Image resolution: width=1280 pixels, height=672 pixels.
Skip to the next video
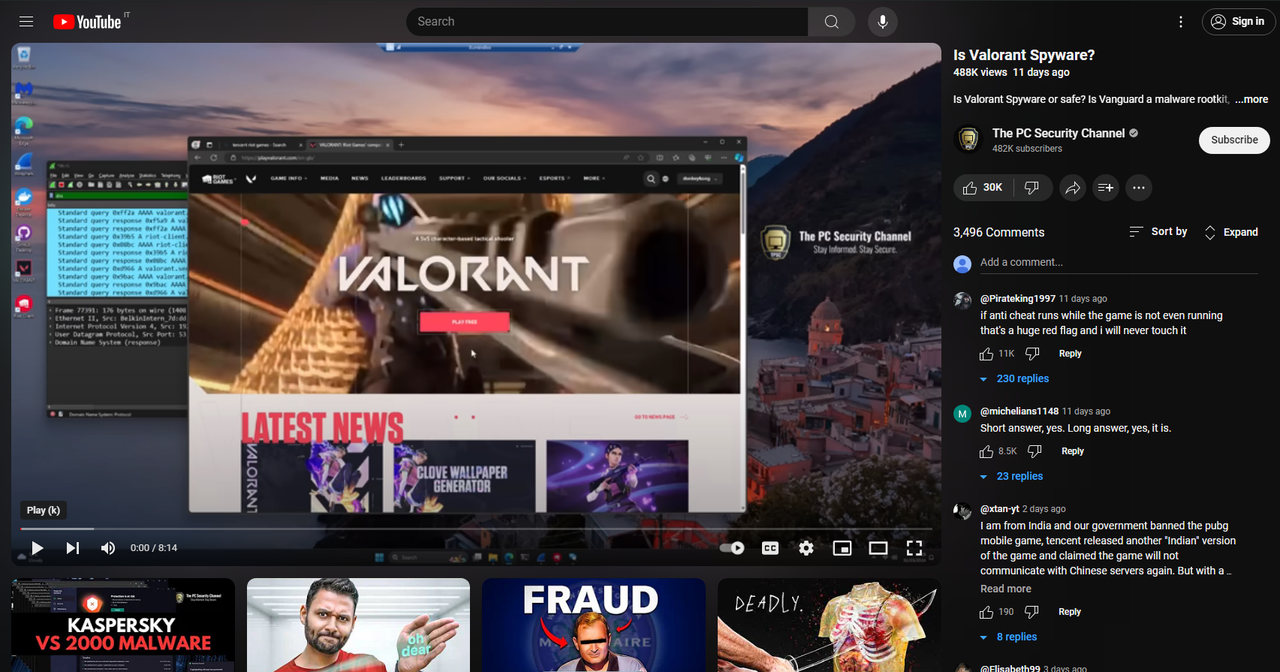click(72, 548)
